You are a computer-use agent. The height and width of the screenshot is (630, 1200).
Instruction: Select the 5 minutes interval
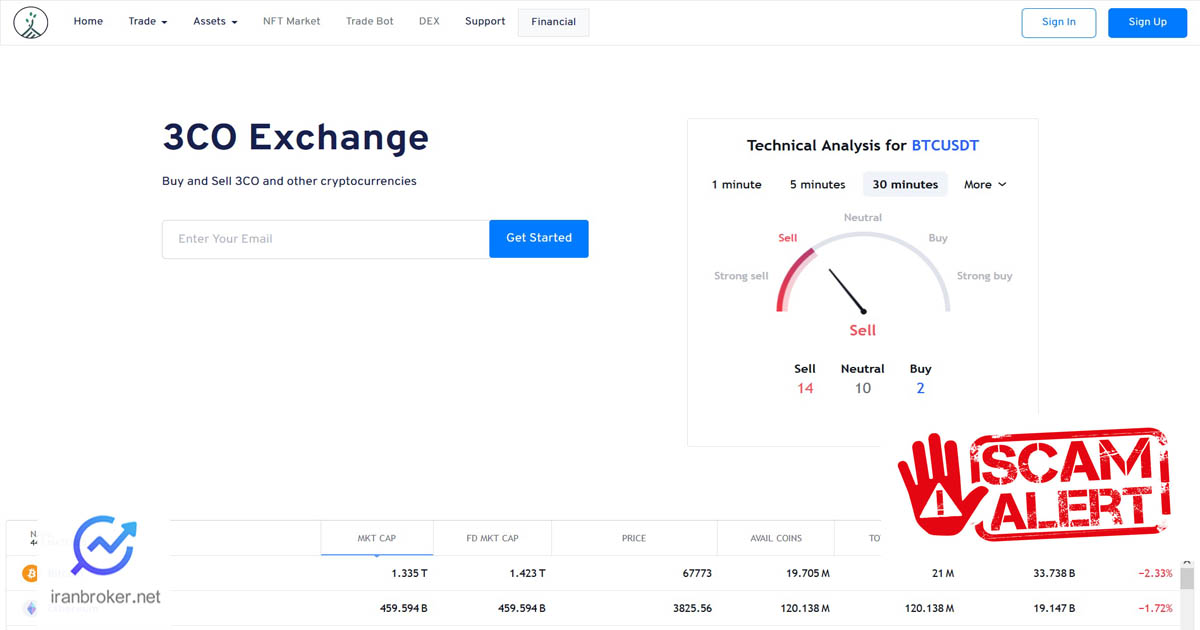pyautogui.click(x=818, y=185)
